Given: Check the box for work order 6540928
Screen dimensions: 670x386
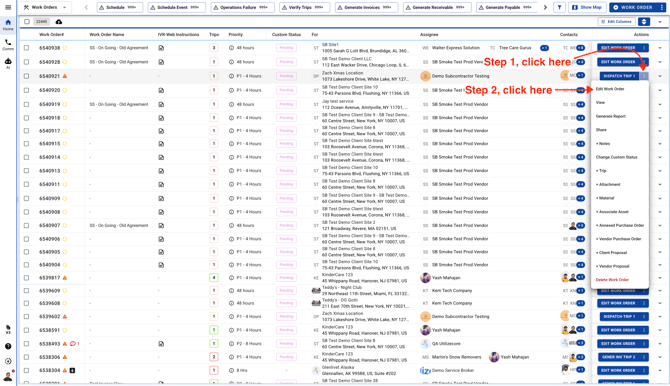Looking at the screenshot, I should [x=26, y=62].
